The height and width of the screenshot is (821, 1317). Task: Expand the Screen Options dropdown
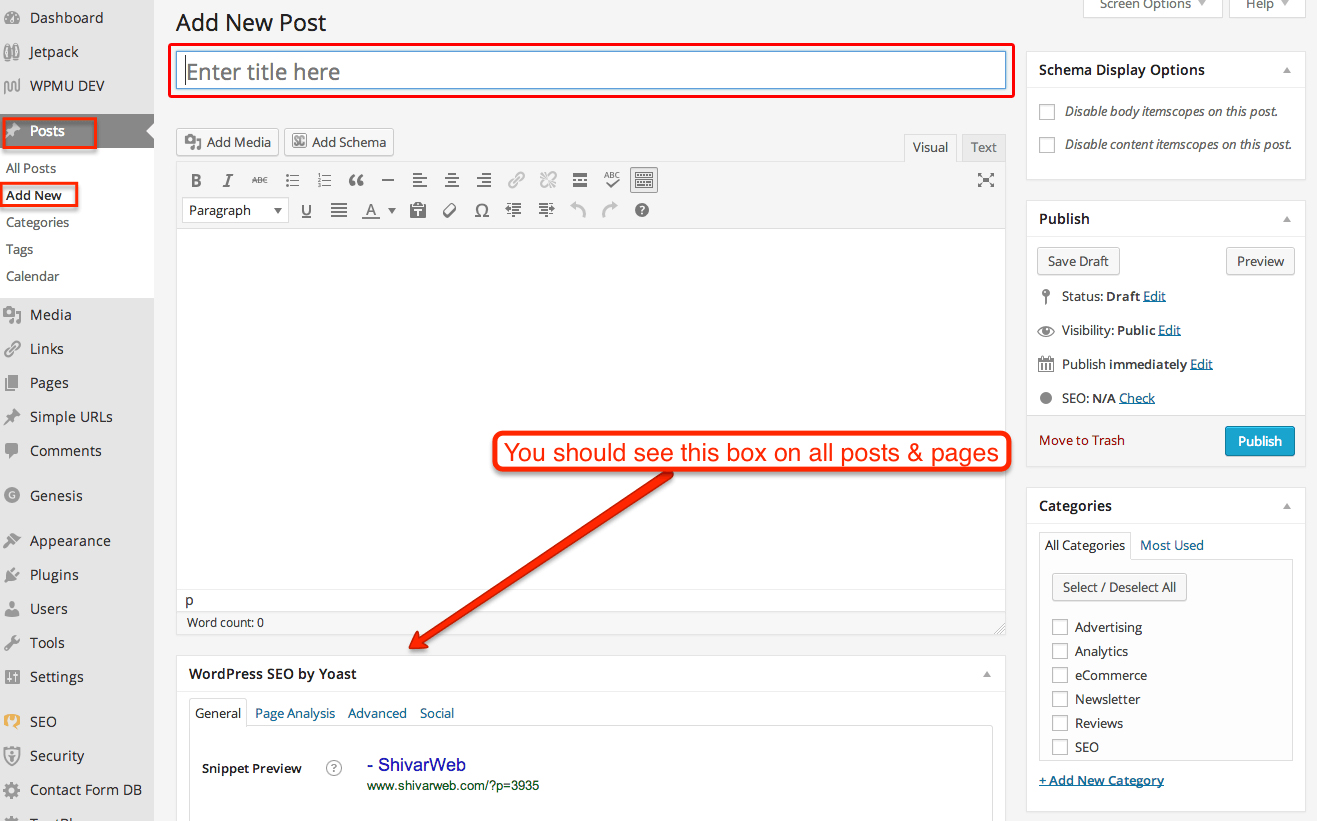(x=1152, y=5)
